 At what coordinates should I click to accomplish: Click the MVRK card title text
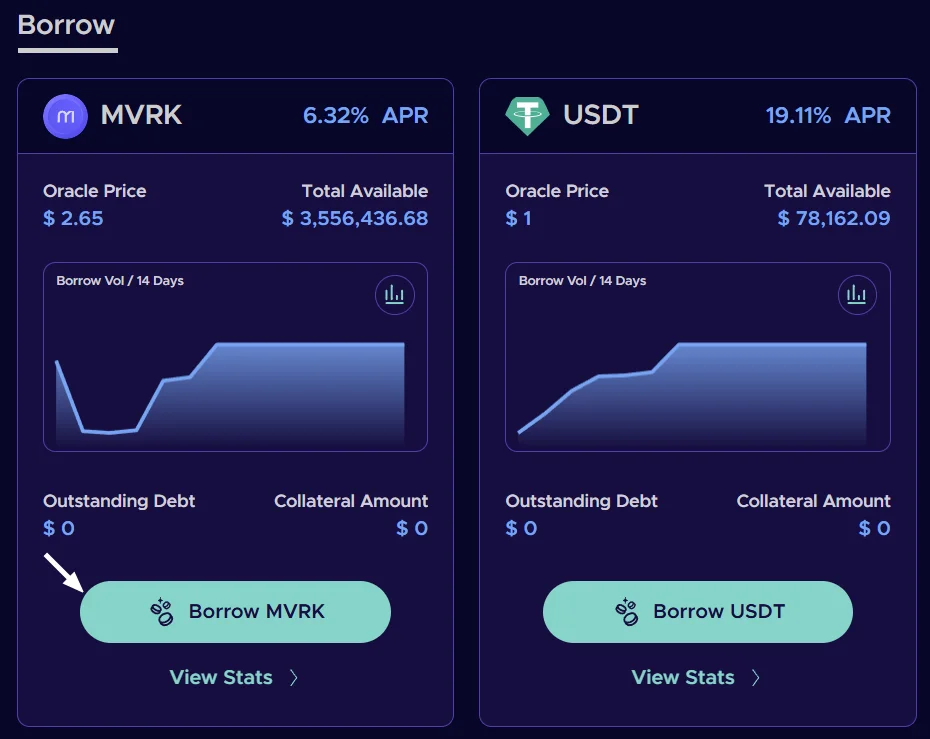coord(141,115)
